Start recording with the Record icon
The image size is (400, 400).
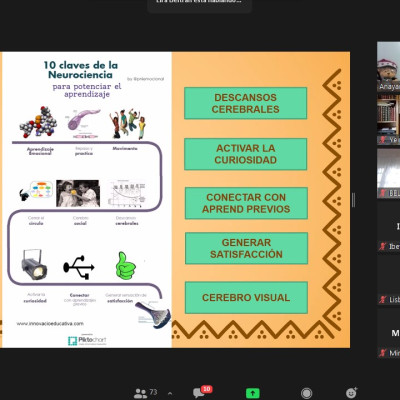click(x=306, y=393)
